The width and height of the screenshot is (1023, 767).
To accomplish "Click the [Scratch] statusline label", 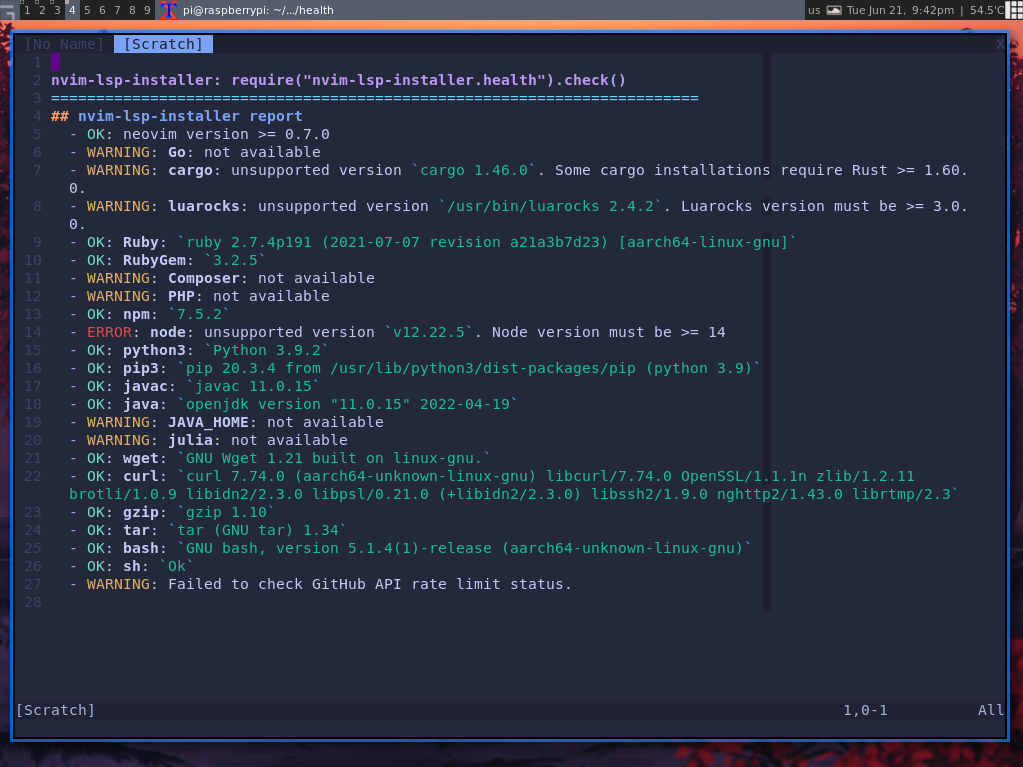I will (x=56, y=710).
